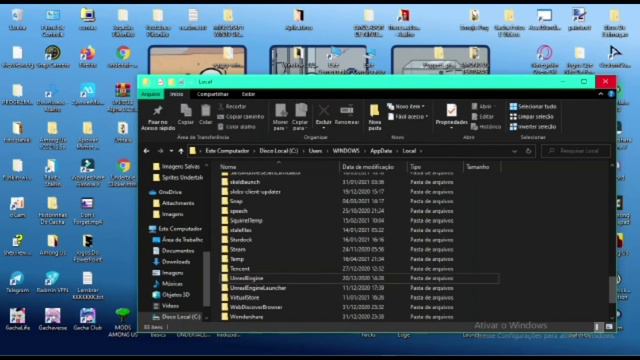Click AppData in the breadcrumb path
Screen dimensions: 640x360
coord(381,151)
